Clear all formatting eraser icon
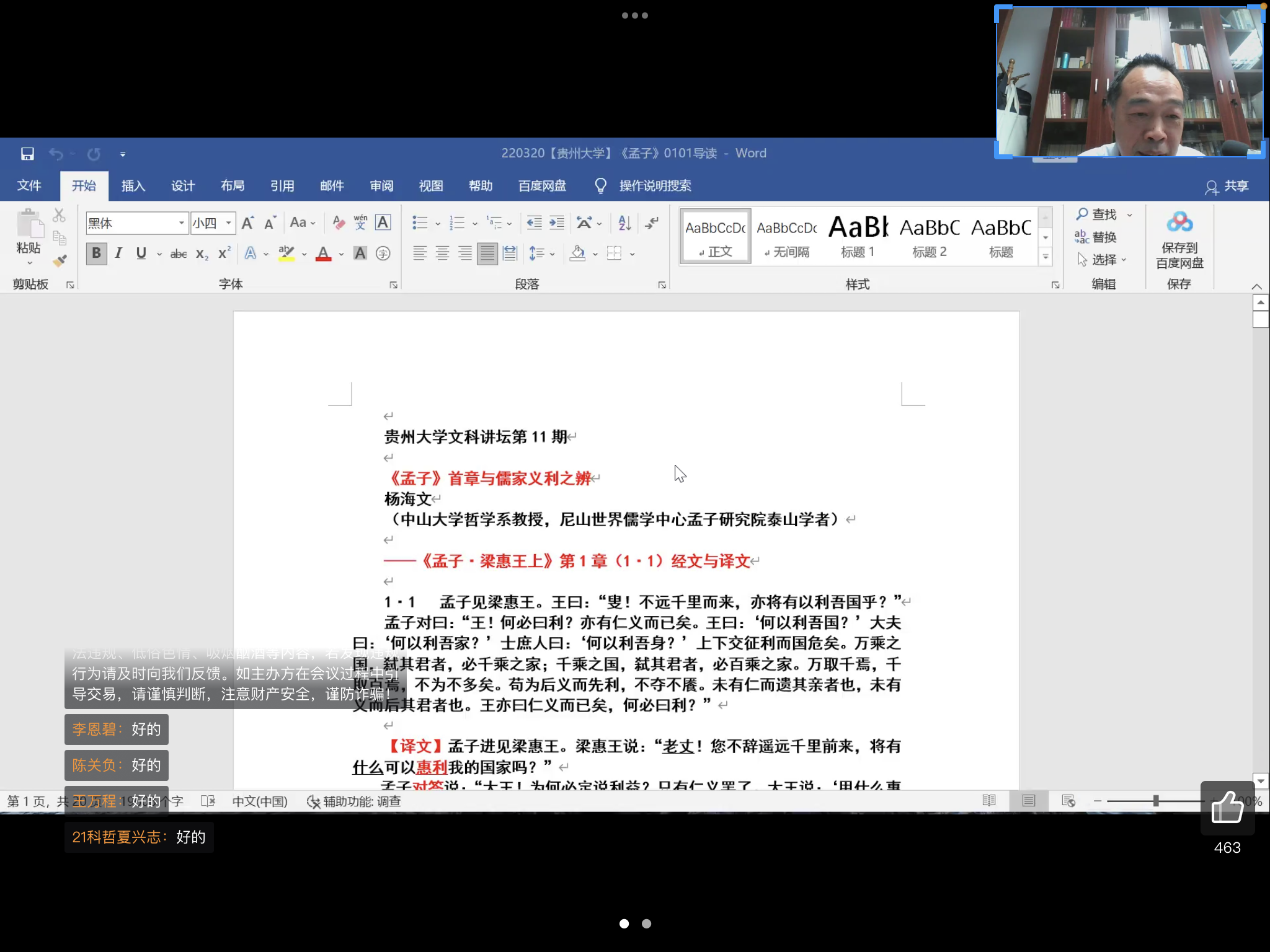The image size is (1270, 952). (339, 223)
